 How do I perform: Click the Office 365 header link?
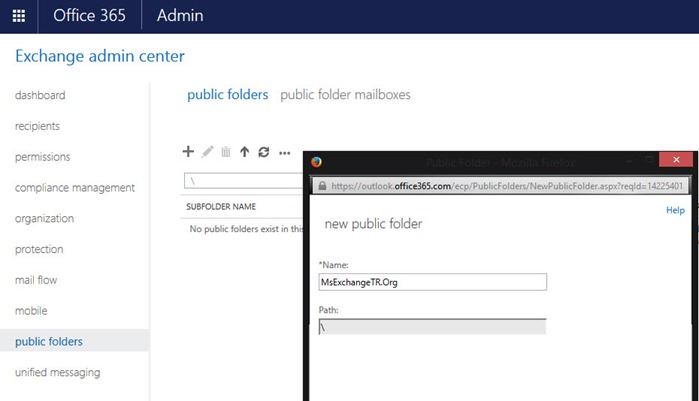[90, 16]
